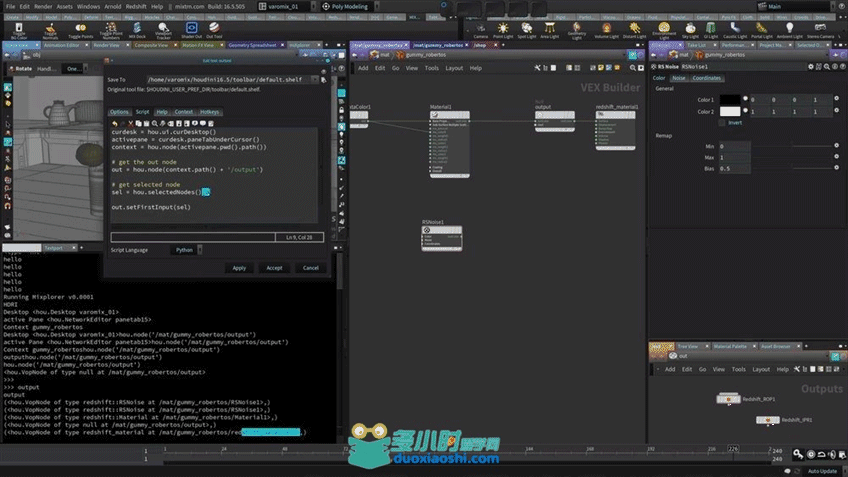This screenshot has height=477, width=848.
Task: Open the Redshift menu in the main menu bar
Action: coord(136,6)
